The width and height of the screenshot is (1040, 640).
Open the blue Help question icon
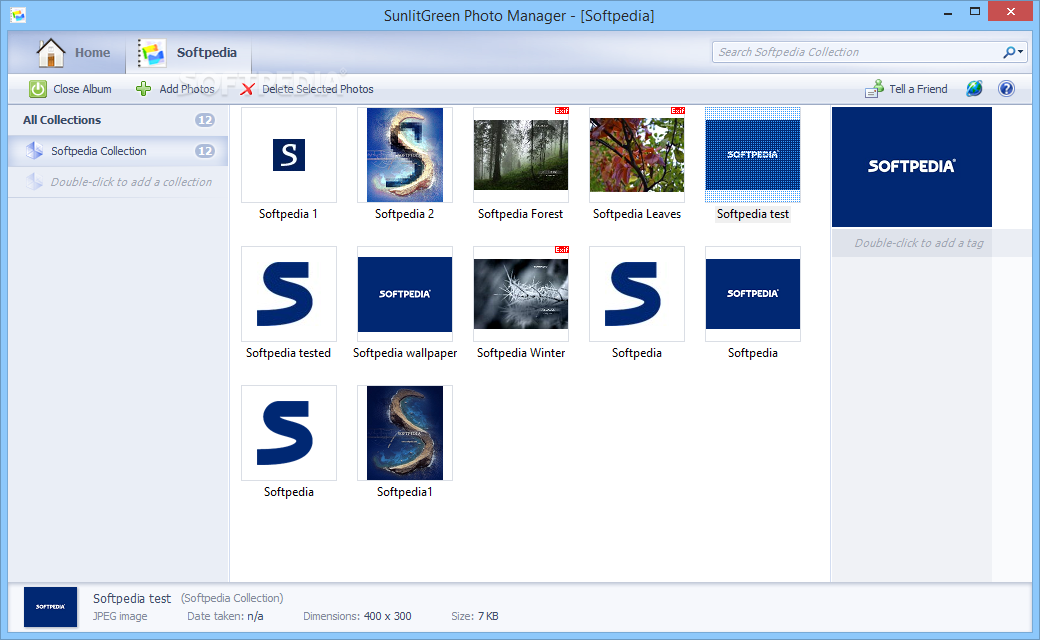click(x=1006, y=88)
